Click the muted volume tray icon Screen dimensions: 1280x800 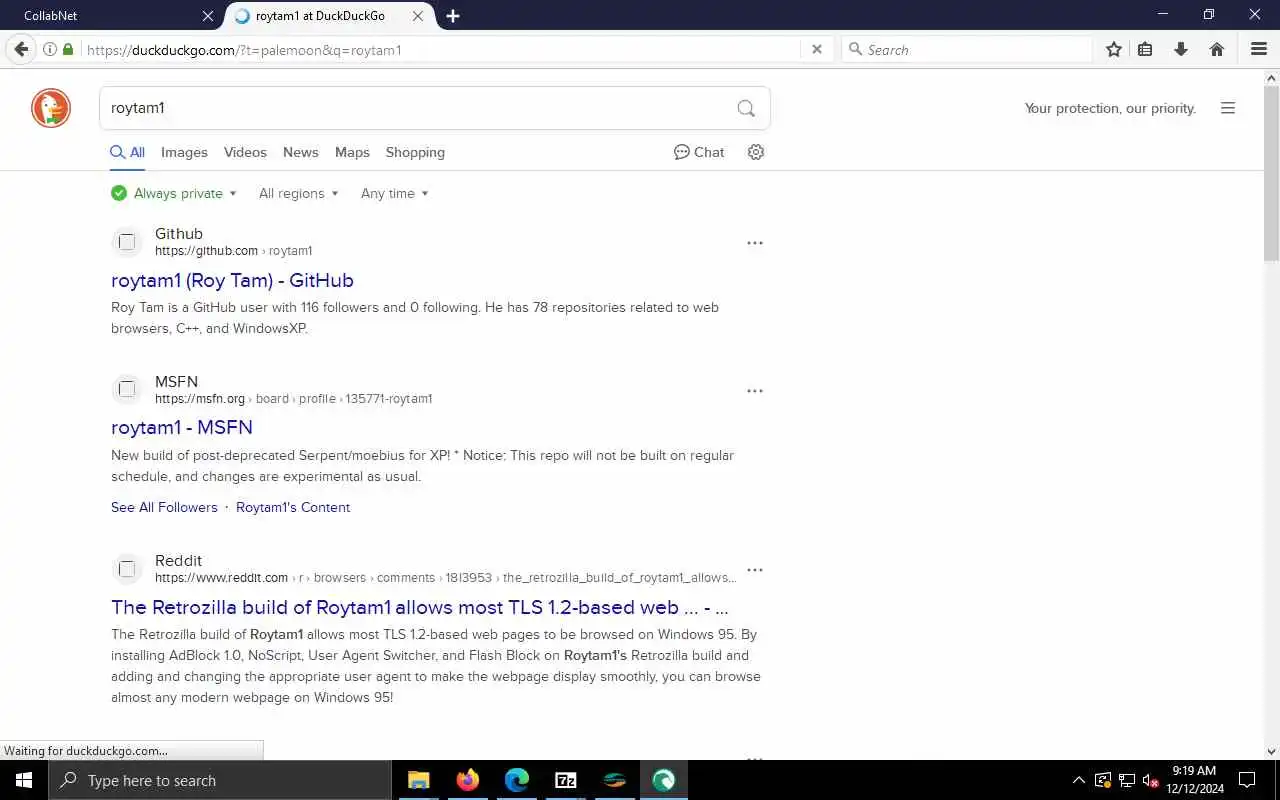tap(1150, 780)
